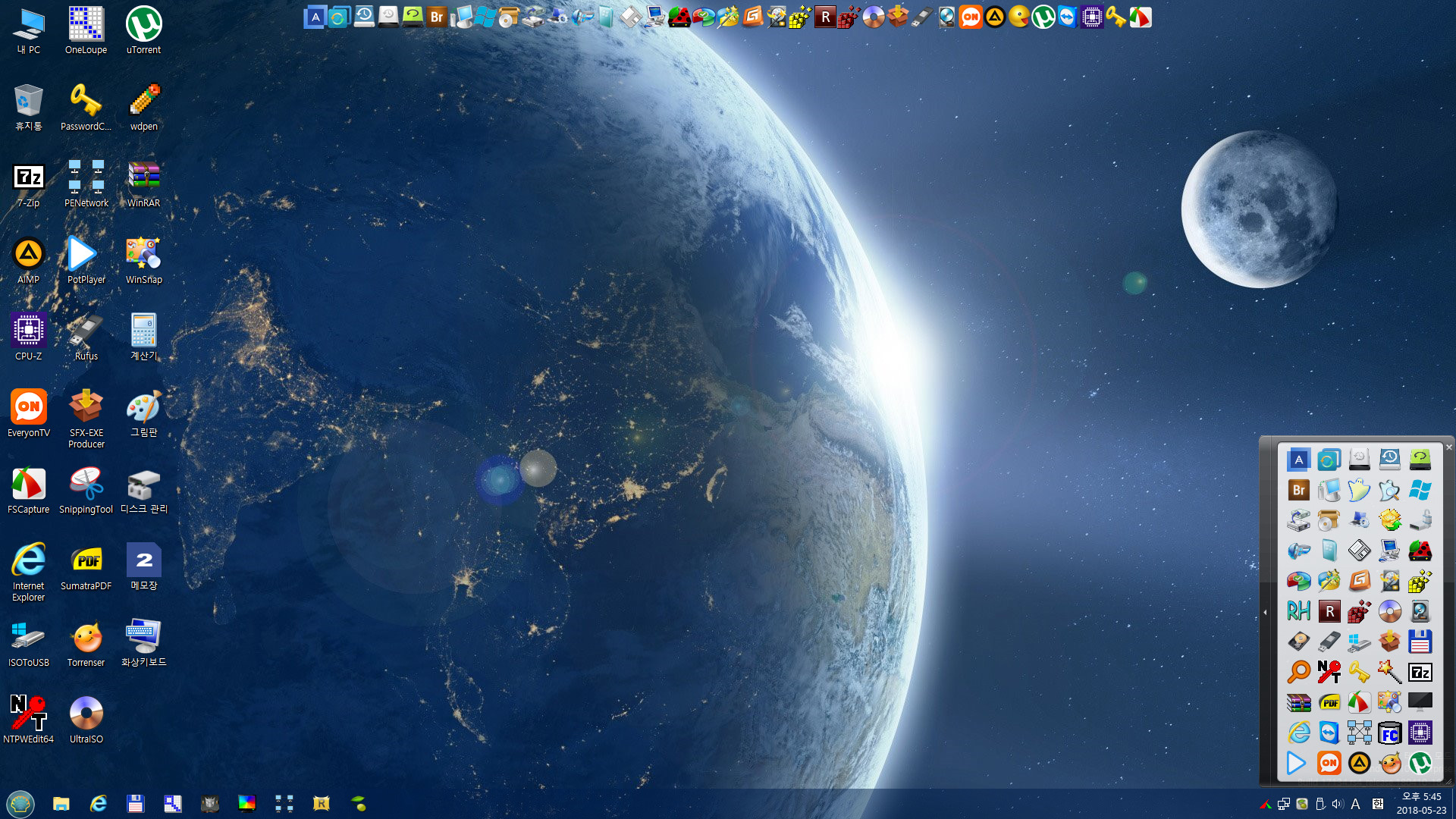Click the dark red R icon in top dock
1456x819 pixels.
825,17
